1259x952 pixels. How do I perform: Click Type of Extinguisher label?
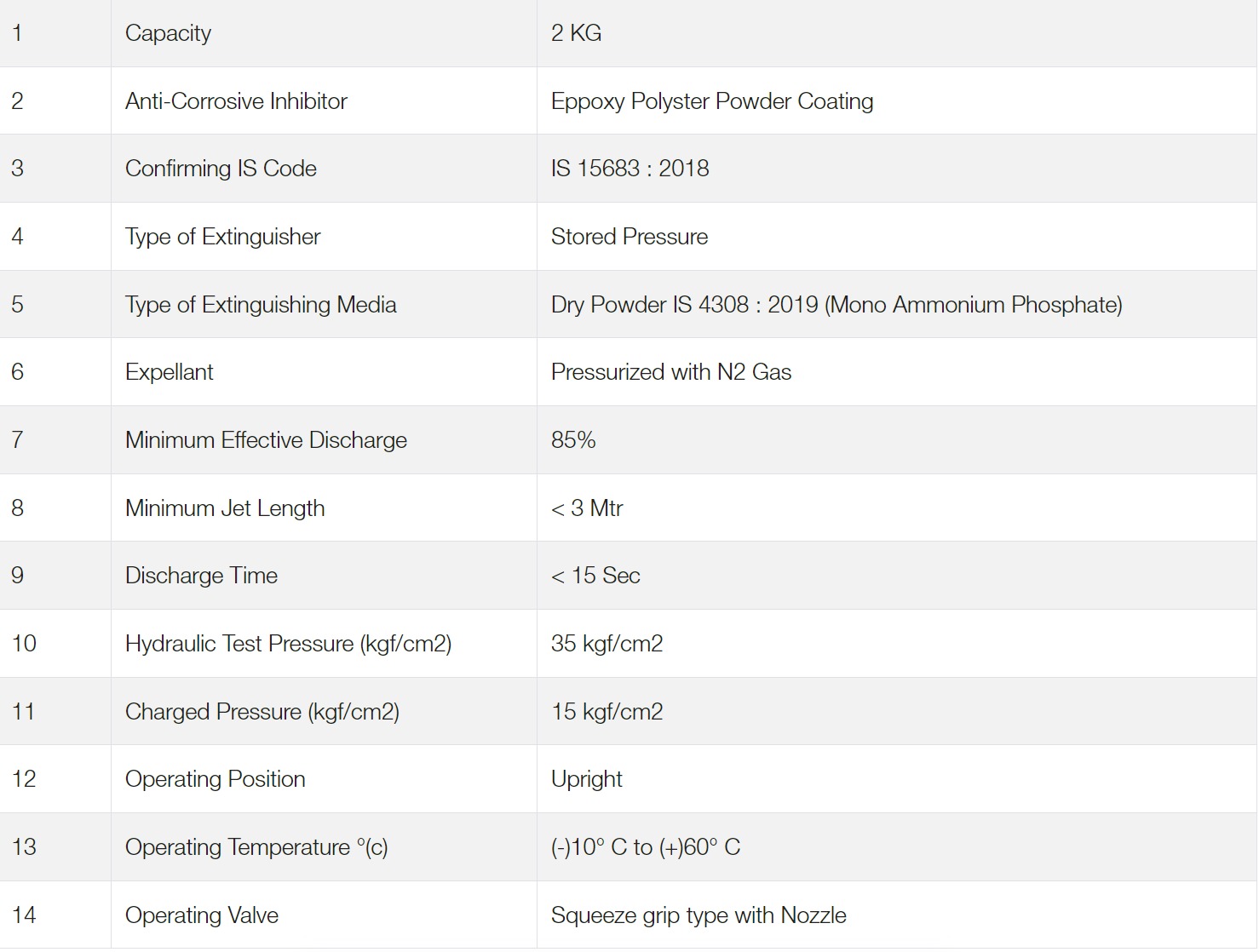coord(223,237)
